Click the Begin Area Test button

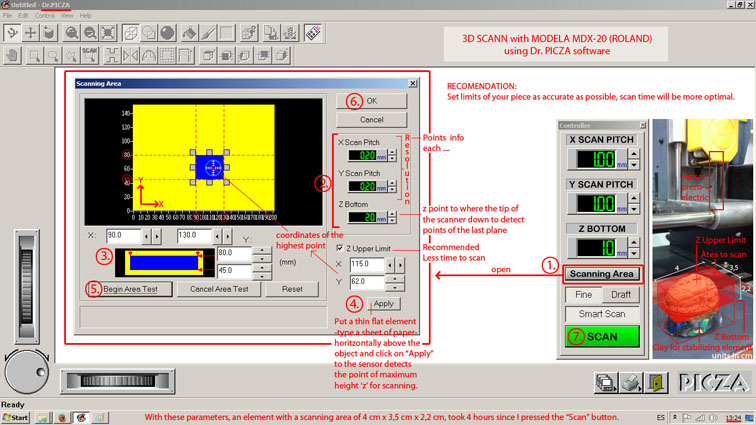point(130,289)
